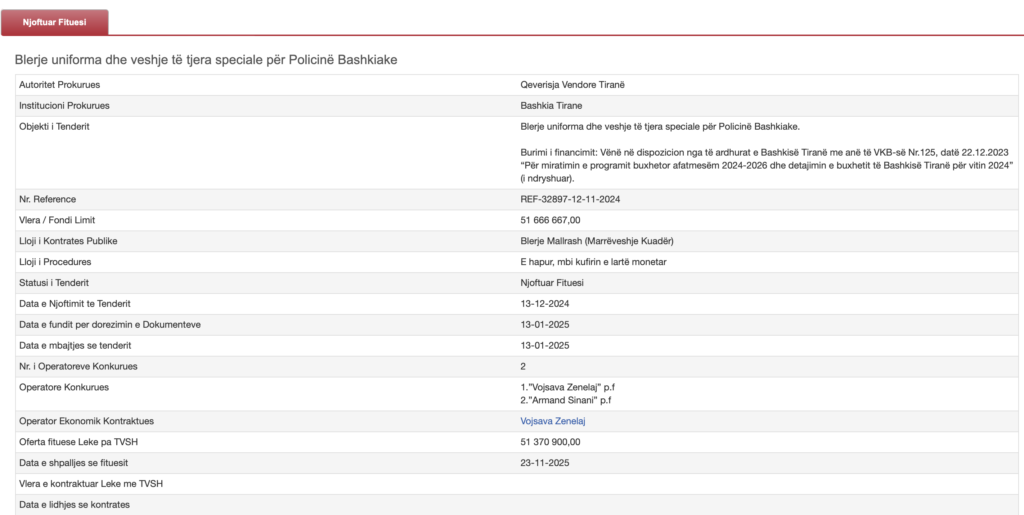Click the Nr. i Operatoreve Konkurues label
The height and width of the screenshot is (515, 1024).
coord(78,366)
